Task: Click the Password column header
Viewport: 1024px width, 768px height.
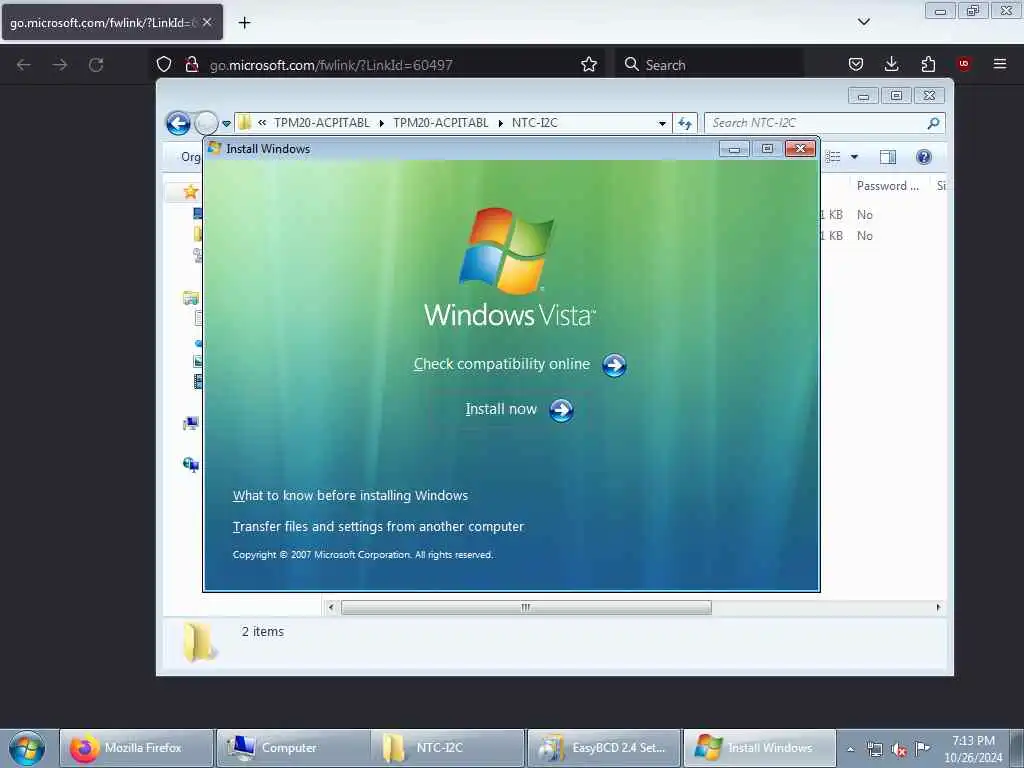Action: coord(888,186)
